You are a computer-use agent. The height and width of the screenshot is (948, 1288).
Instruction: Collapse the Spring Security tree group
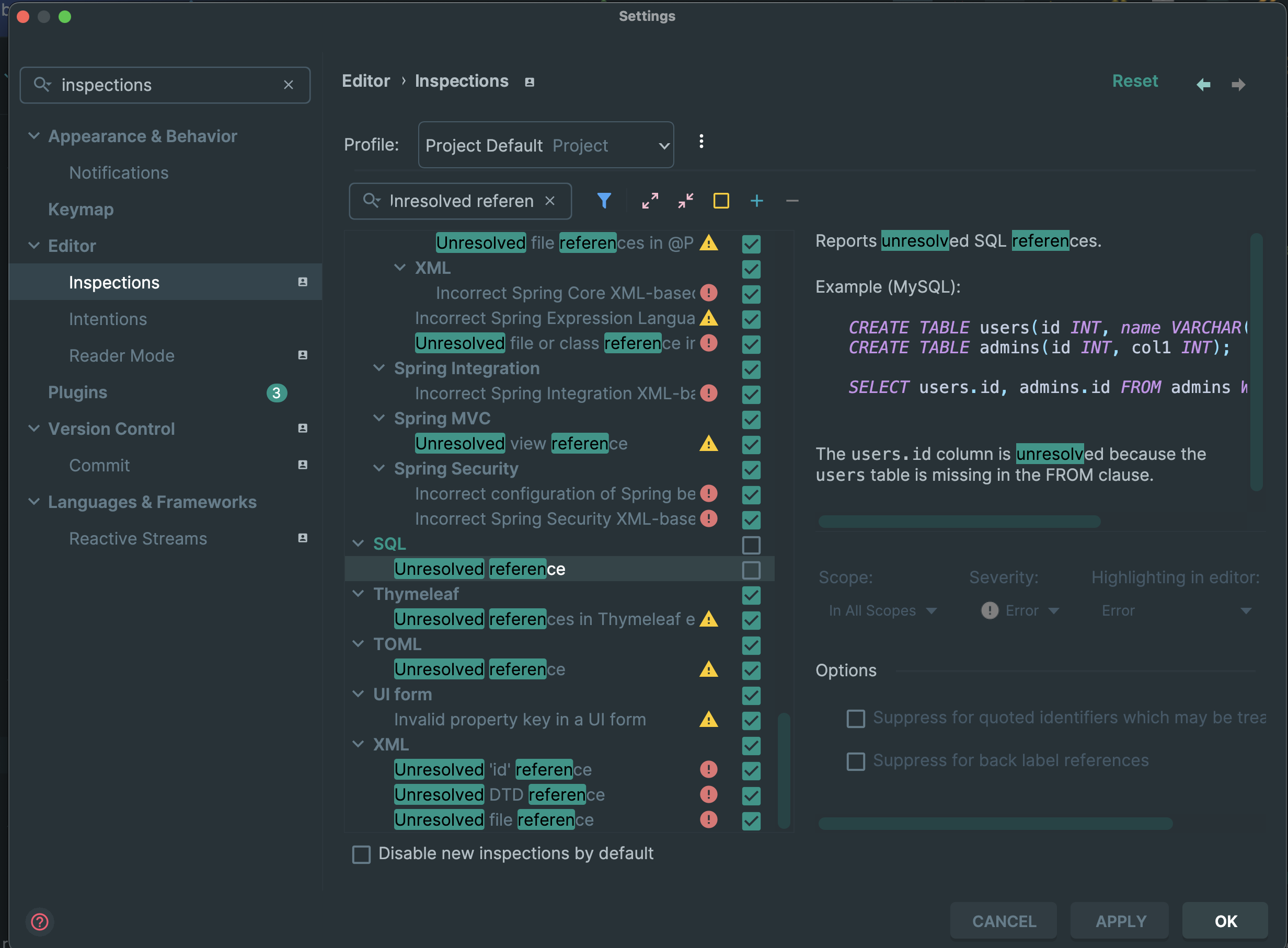pos(379,468)
